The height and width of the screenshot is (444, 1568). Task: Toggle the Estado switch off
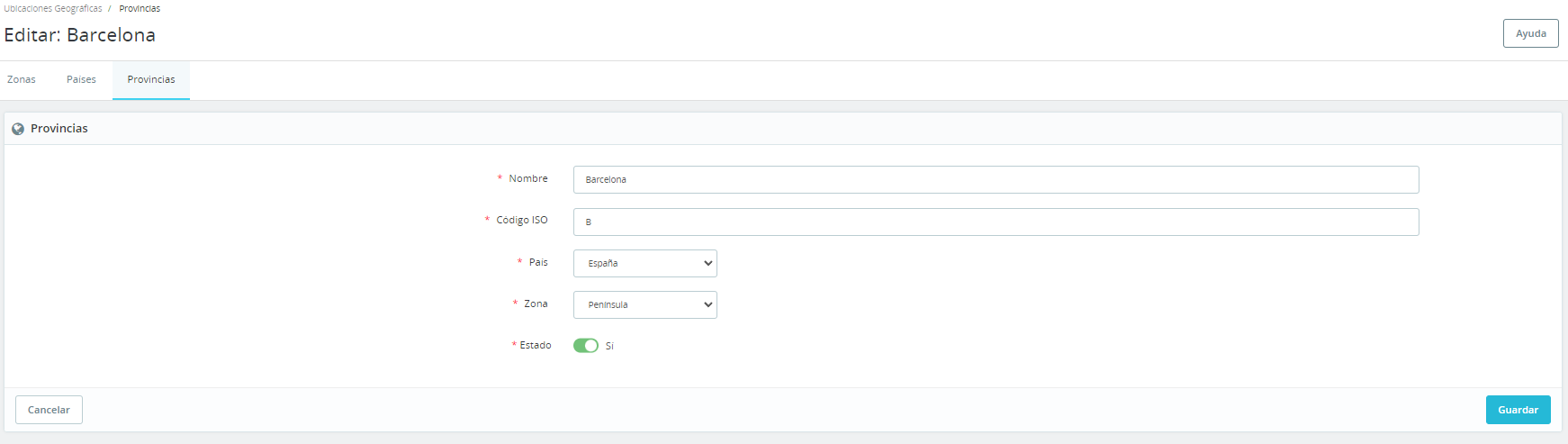click(586, 346)
